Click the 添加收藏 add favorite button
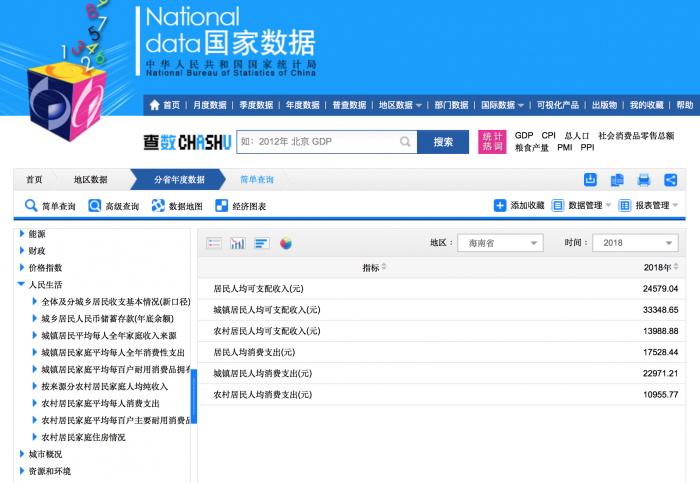 click(519, 205)
